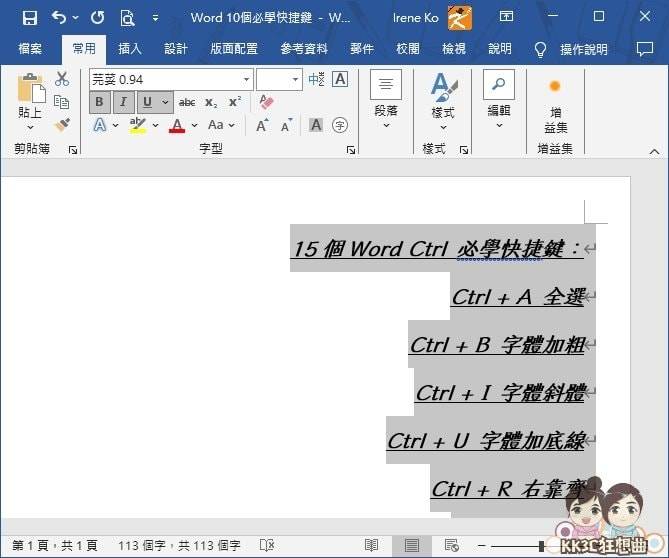Expand the font name dropdown arrow

click(246, 80)
